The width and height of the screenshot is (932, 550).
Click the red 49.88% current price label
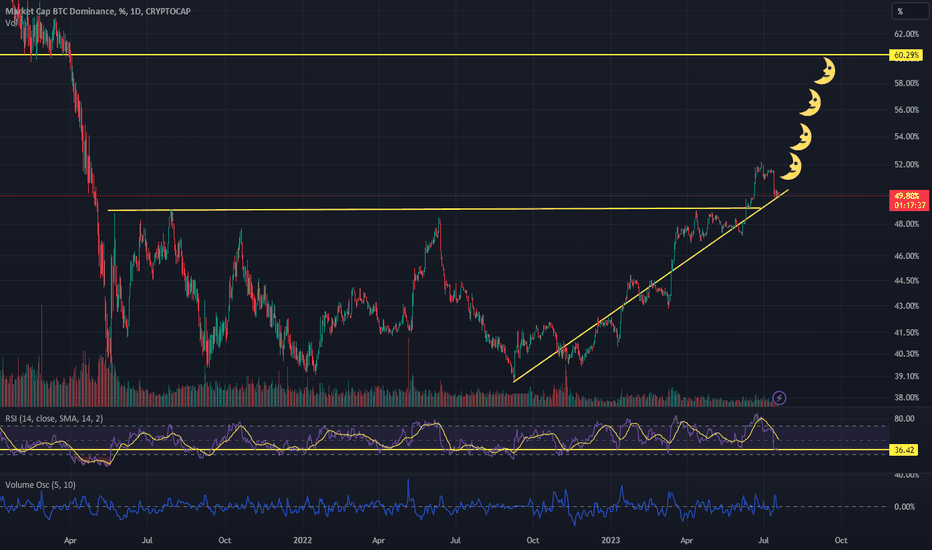point(908,196)
